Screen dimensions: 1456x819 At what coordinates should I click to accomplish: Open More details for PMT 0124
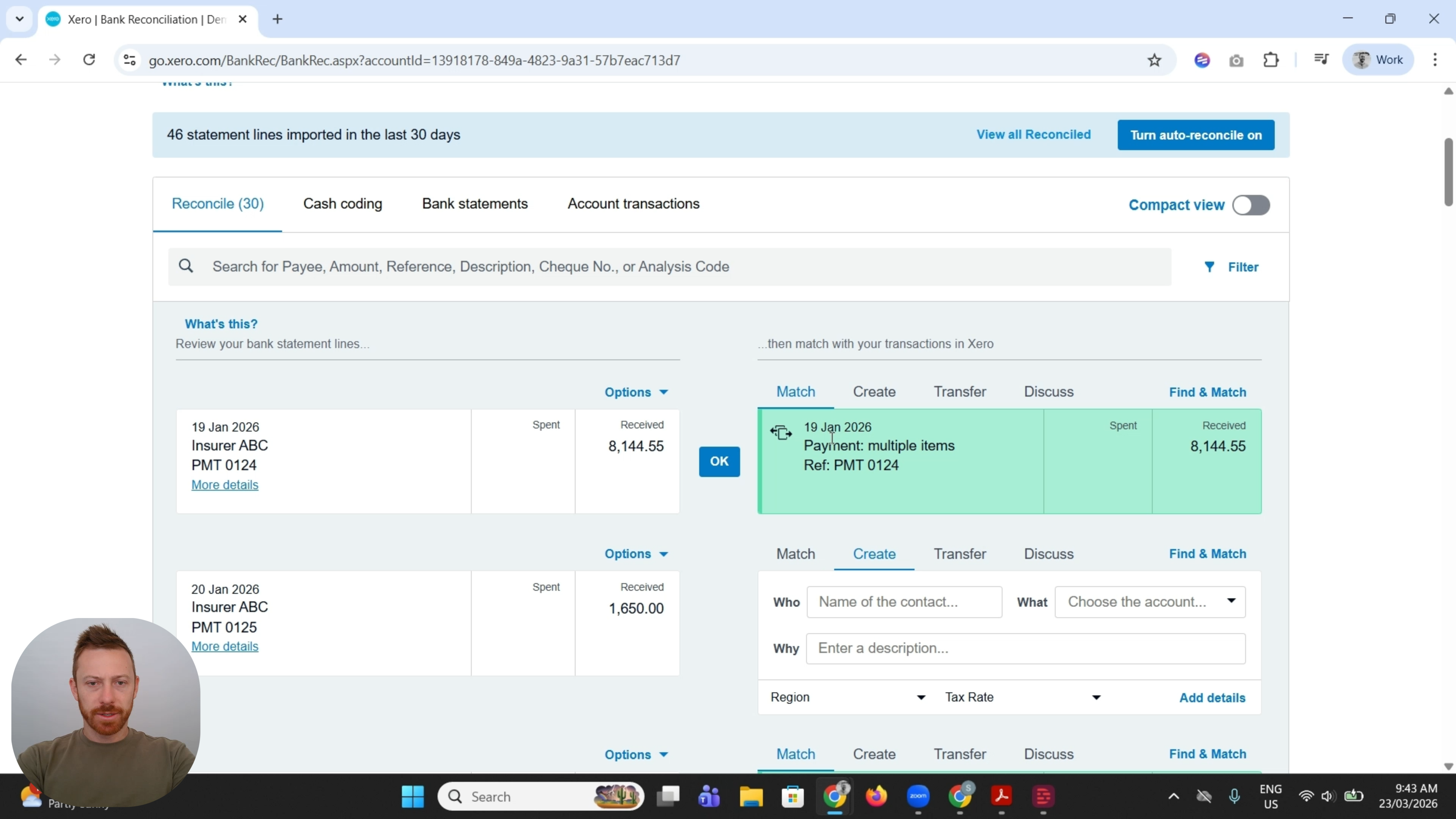(224, 485)
